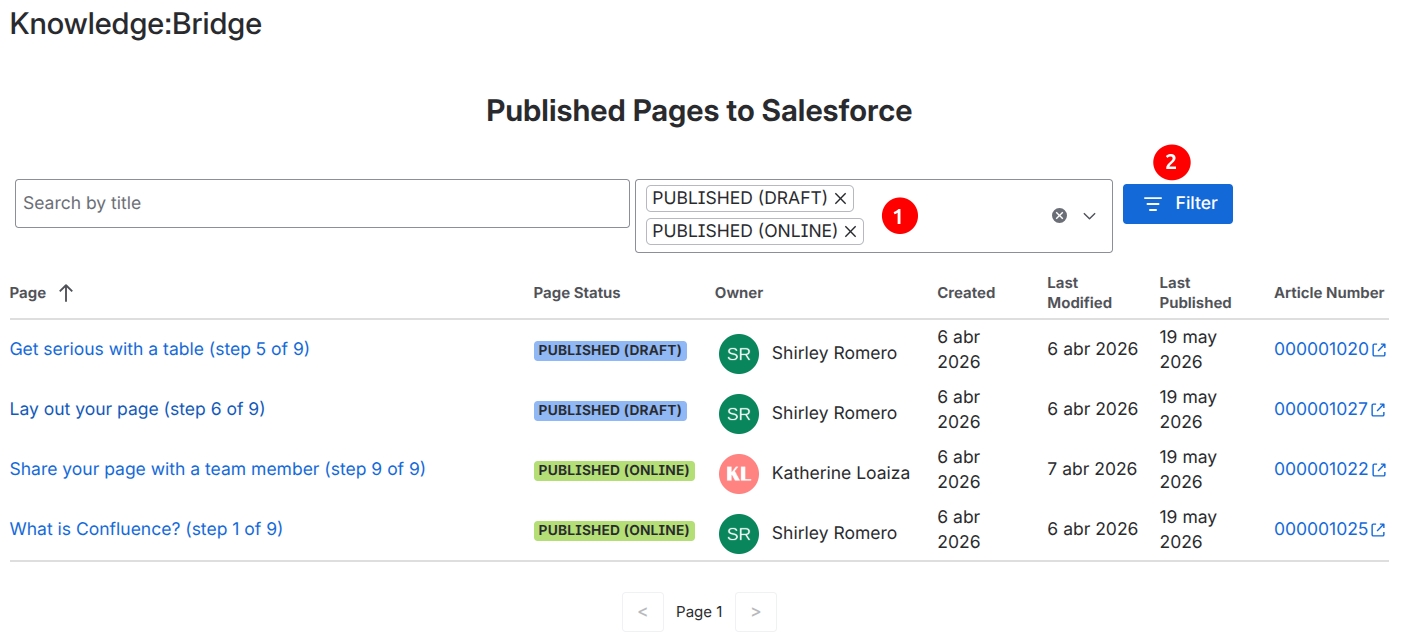Click the PUBLISHED (DRAFT) badge in the "Lay out your page" row
The width and height of the screenshot is (1415, 633).
(x=610, y=411)
